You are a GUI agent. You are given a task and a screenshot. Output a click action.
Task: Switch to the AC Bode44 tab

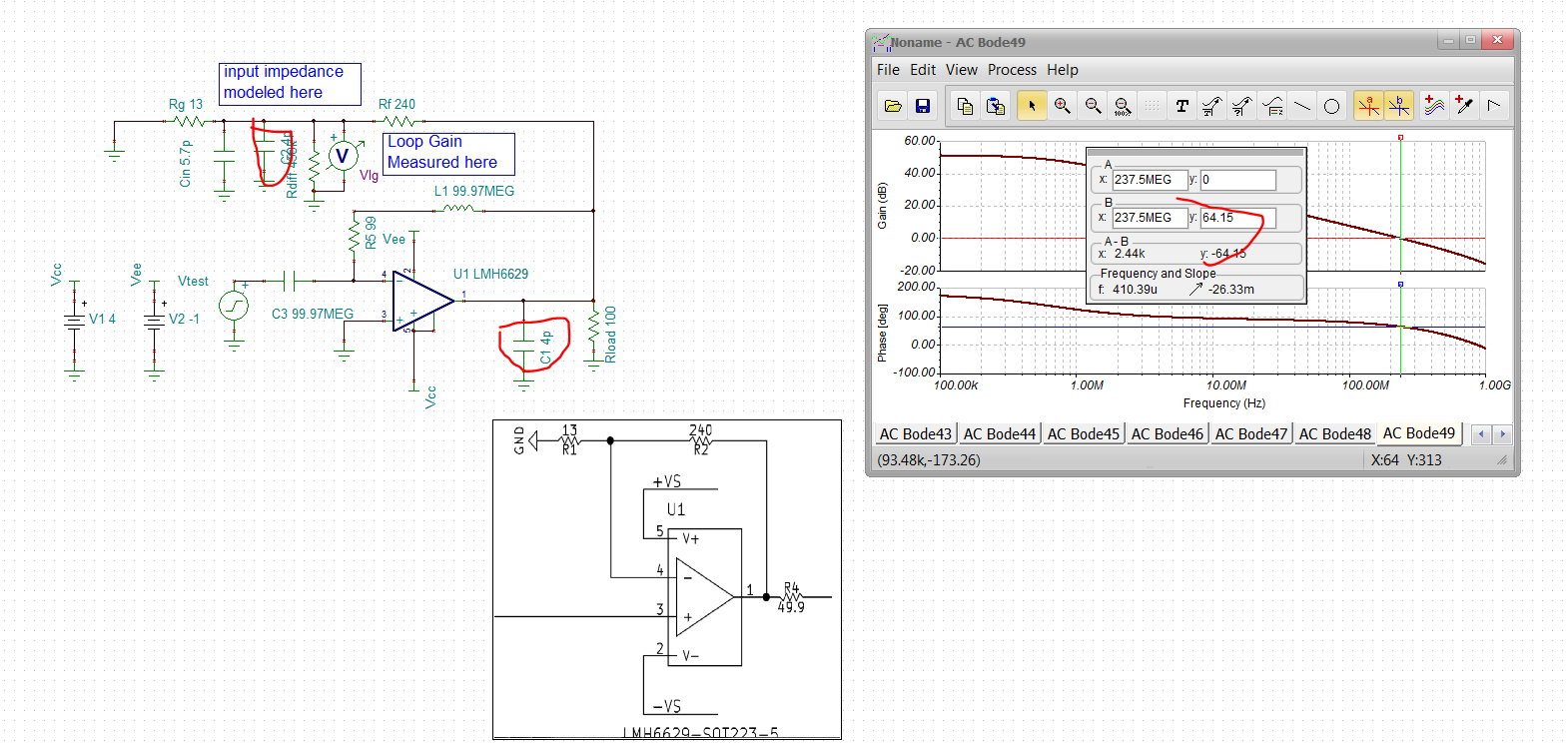1000,434
